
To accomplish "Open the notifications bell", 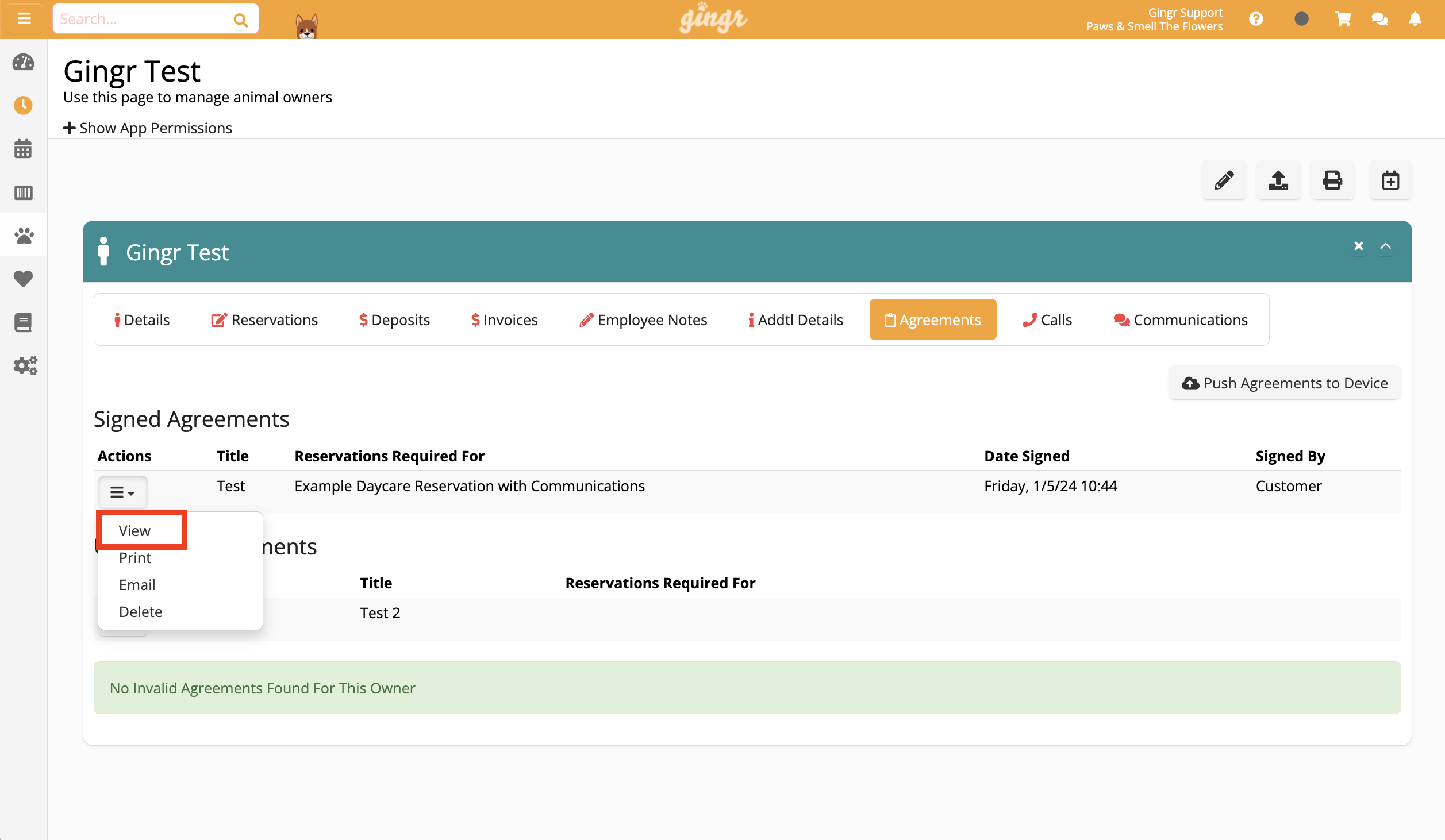I will pyautogui.click(x=1415, y=19).
